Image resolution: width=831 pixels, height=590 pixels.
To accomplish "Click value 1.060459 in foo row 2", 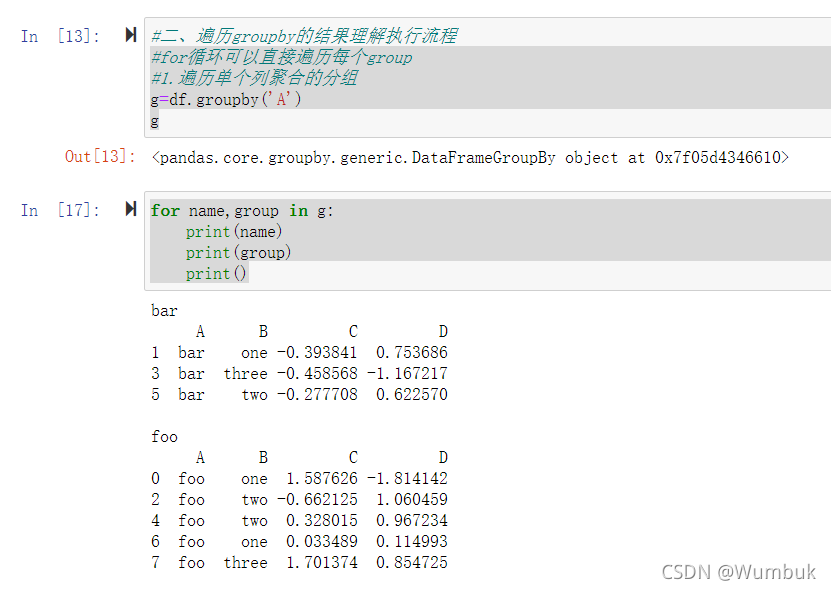I will tap(412, 499).
